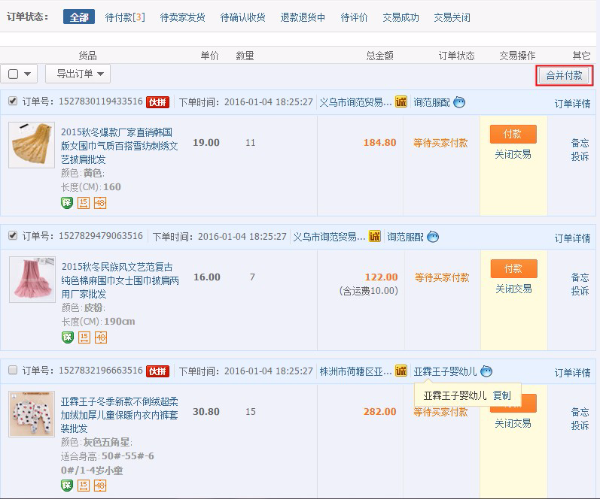Click the red 伙拼 badge on the third order
This screenshot has width=600, height=499.
[x=158, y=371]
